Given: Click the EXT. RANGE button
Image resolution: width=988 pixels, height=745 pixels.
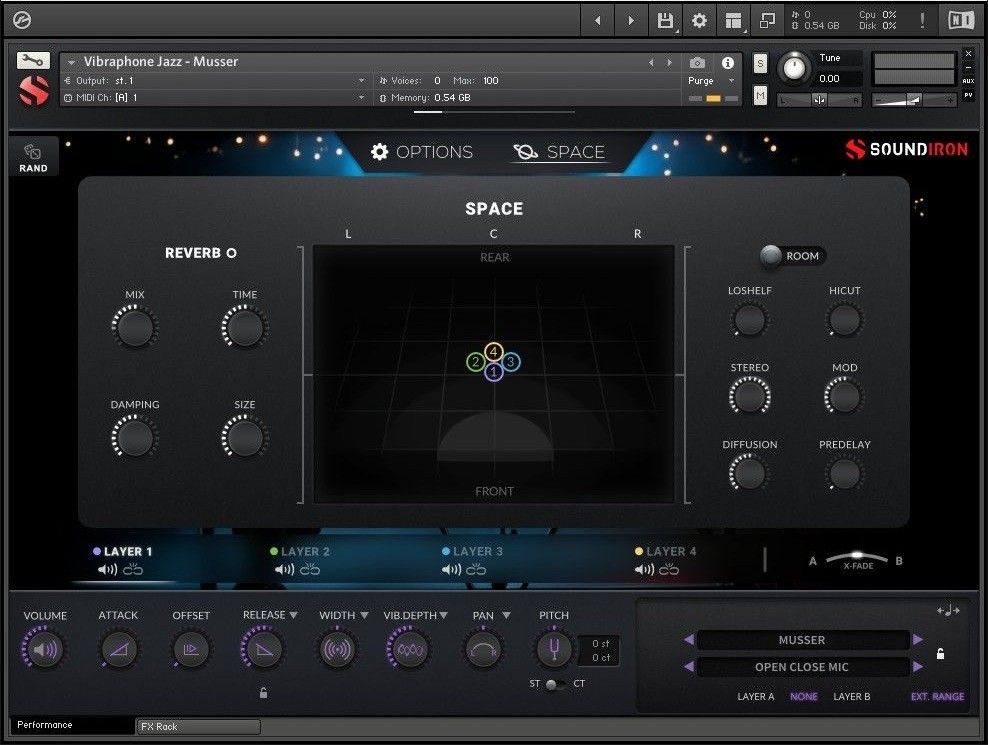Looking at the screenshot, I should tap(936, 696).
